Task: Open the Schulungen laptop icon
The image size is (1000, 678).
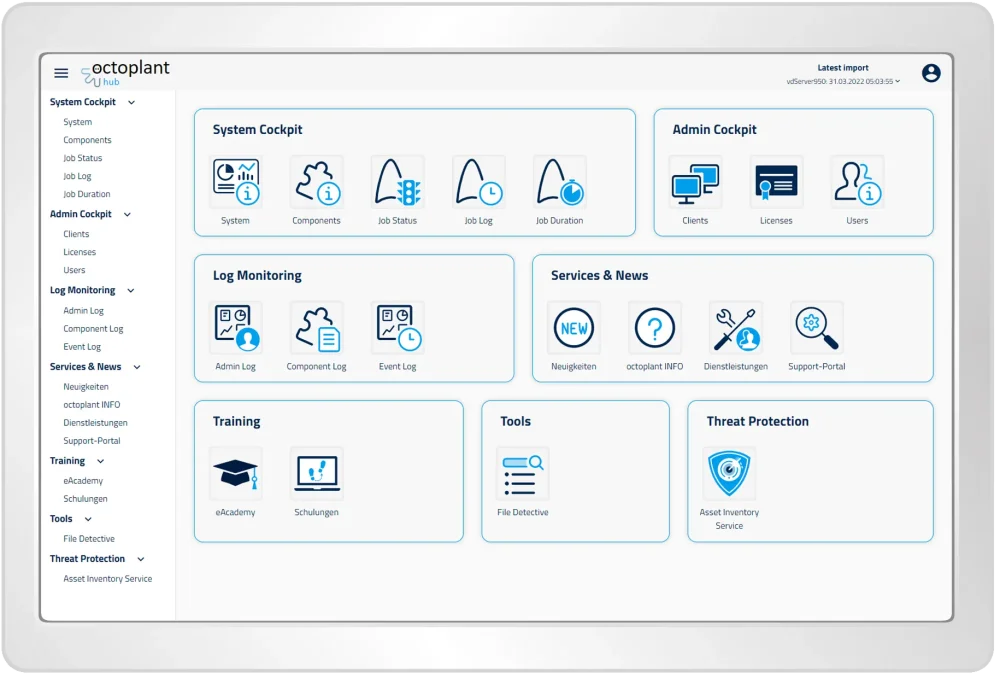Action: [x=317, y=474]
